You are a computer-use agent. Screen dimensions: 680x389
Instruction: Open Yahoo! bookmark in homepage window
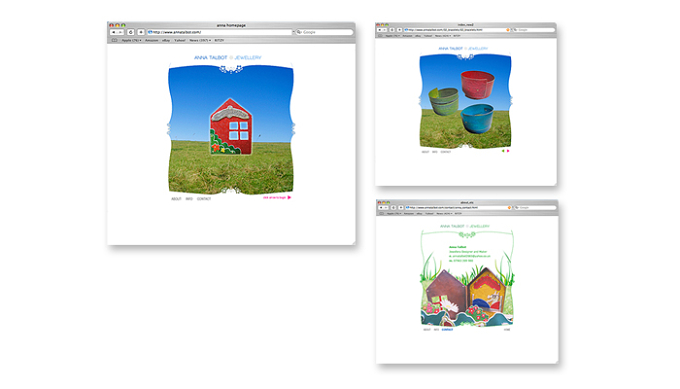tap(180, 40)
